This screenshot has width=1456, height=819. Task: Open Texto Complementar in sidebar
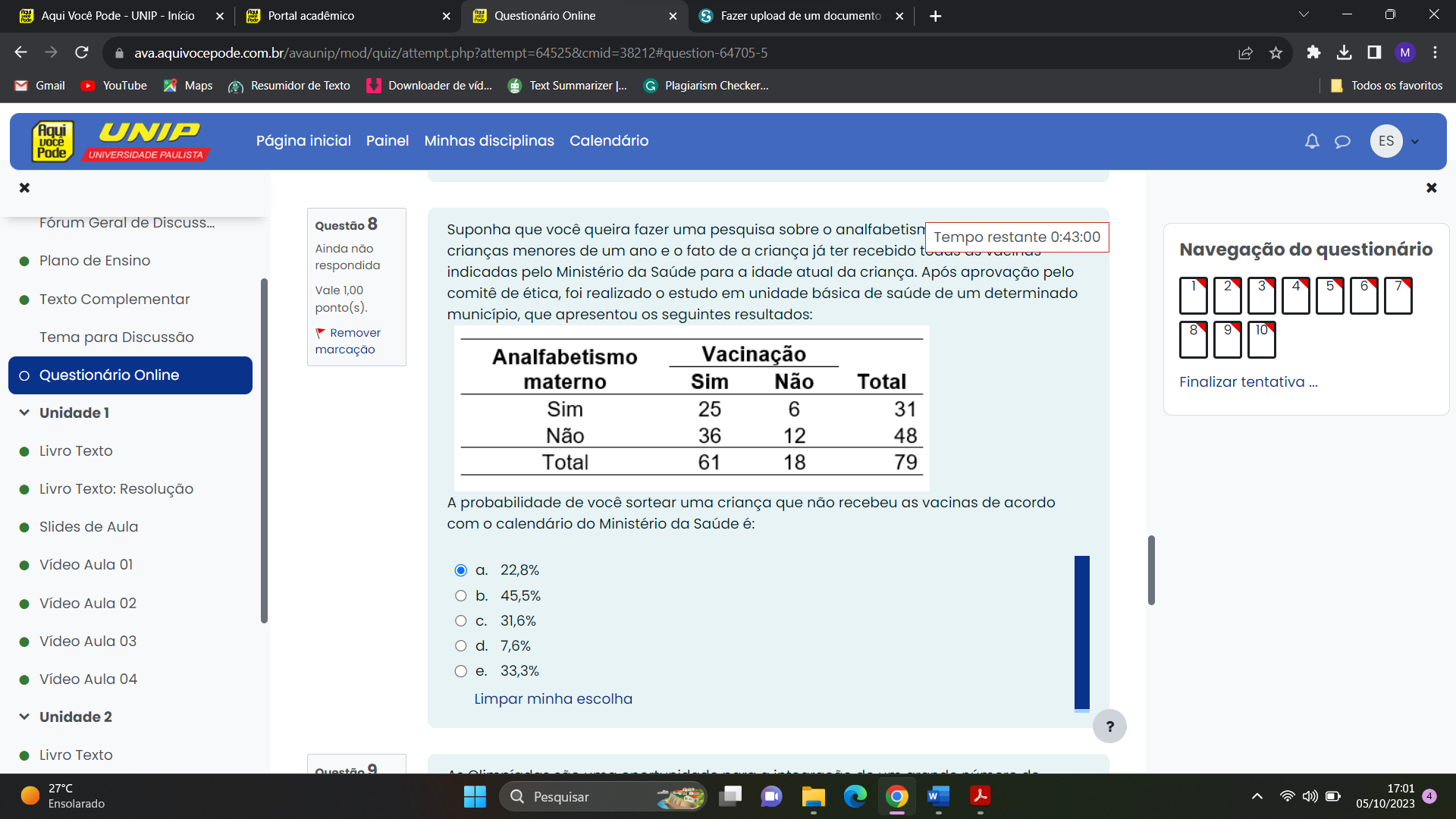pyautogui.click(x=115, y=300)
